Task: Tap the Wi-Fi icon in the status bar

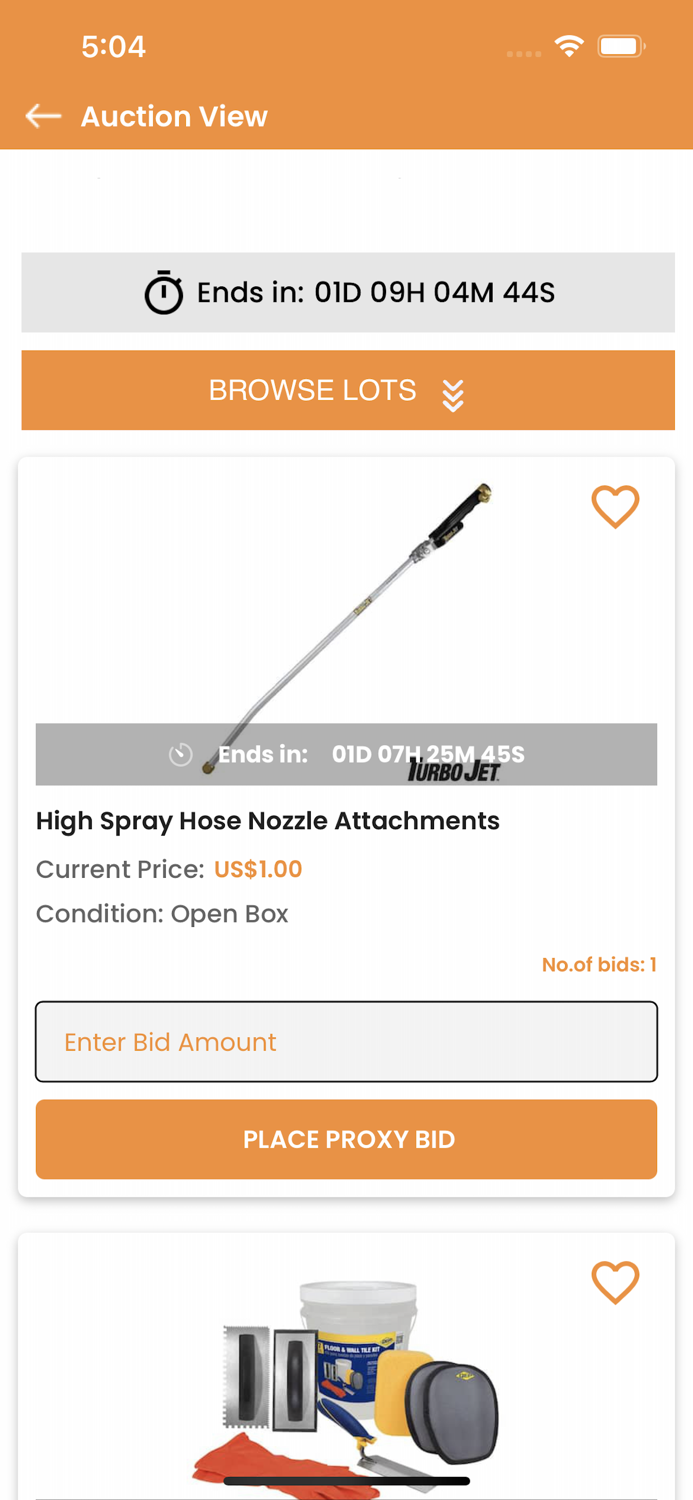Action: pyautogui.click(x=569, y=45)
